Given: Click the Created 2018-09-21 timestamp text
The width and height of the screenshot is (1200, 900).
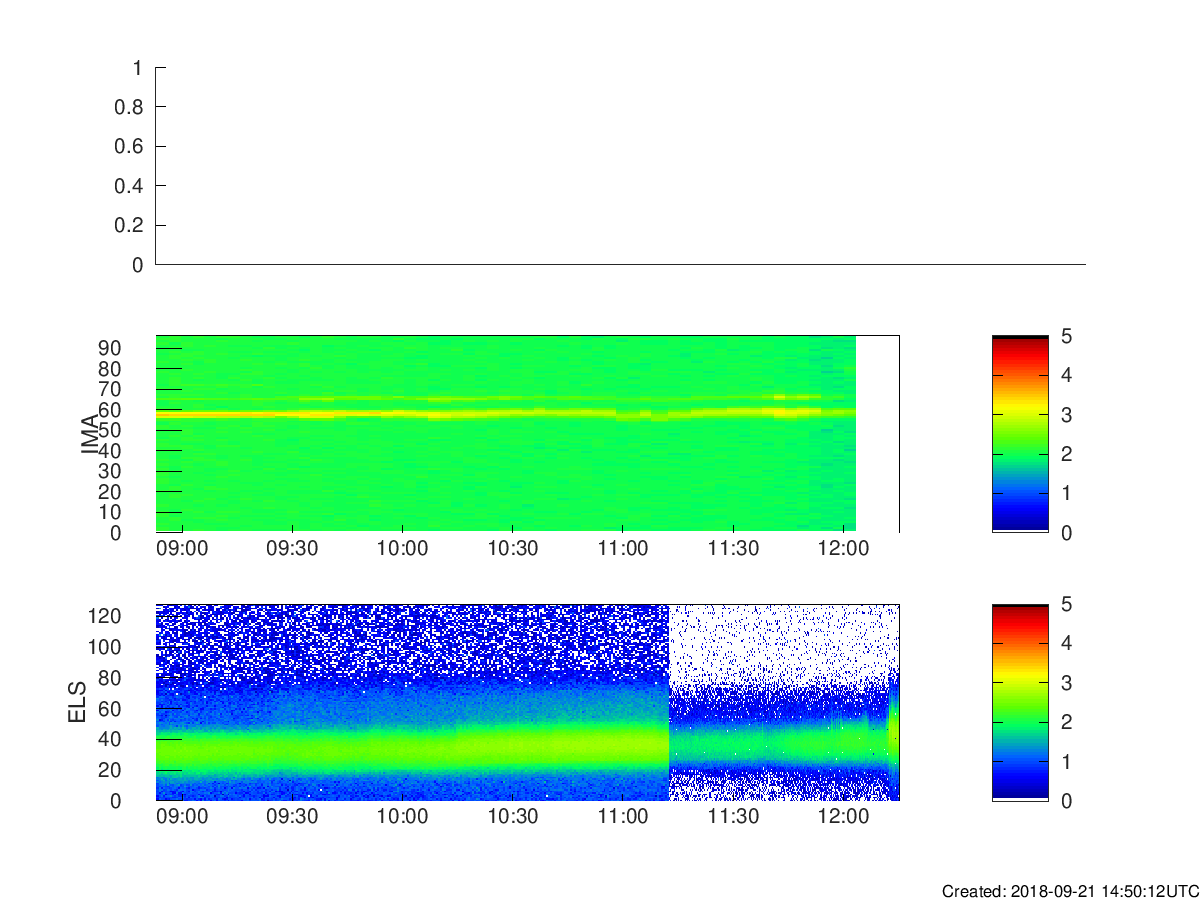Looking at the screenshot, I should pos(1070,891).
